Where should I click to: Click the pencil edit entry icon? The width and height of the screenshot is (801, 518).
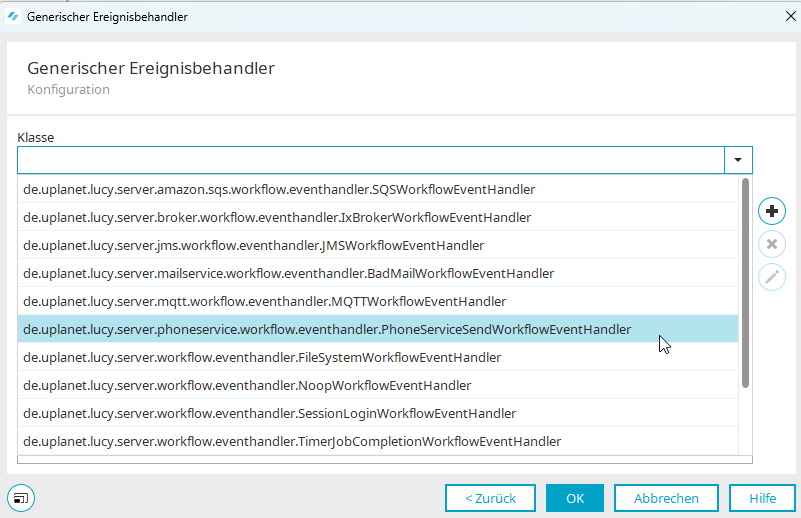coord(771,277)
